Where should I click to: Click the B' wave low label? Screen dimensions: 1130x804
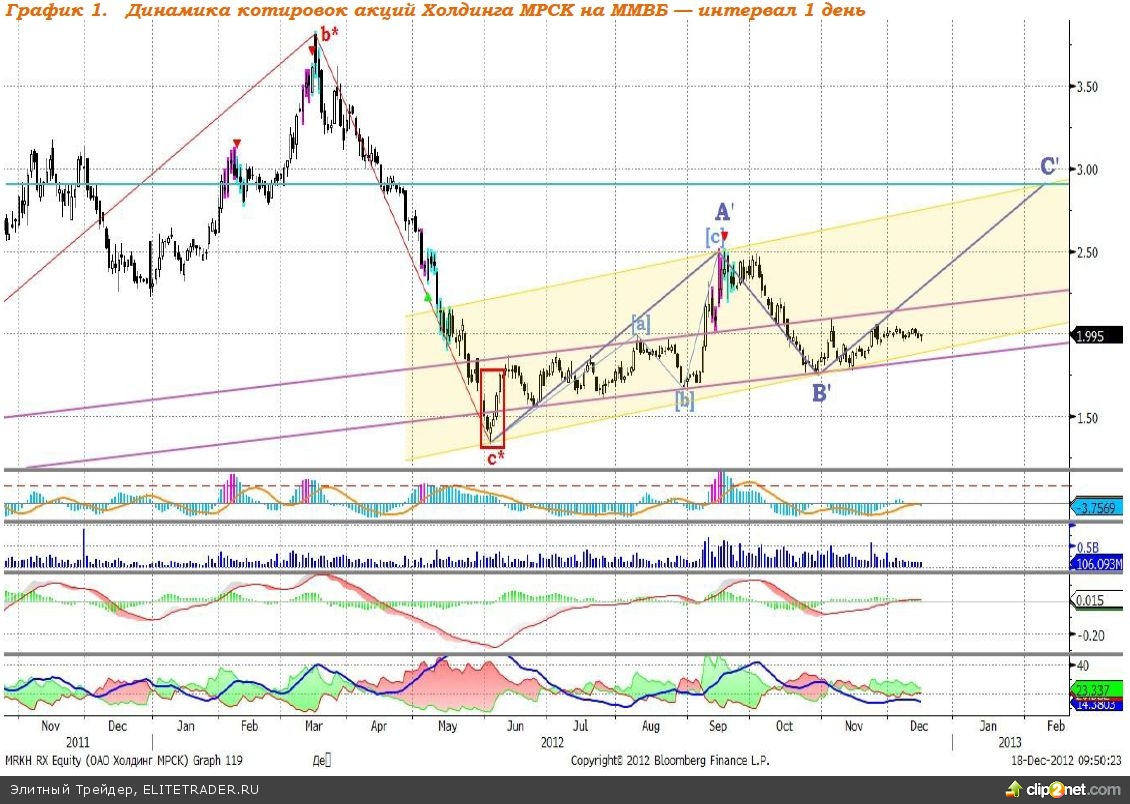(x=821, y=394)
